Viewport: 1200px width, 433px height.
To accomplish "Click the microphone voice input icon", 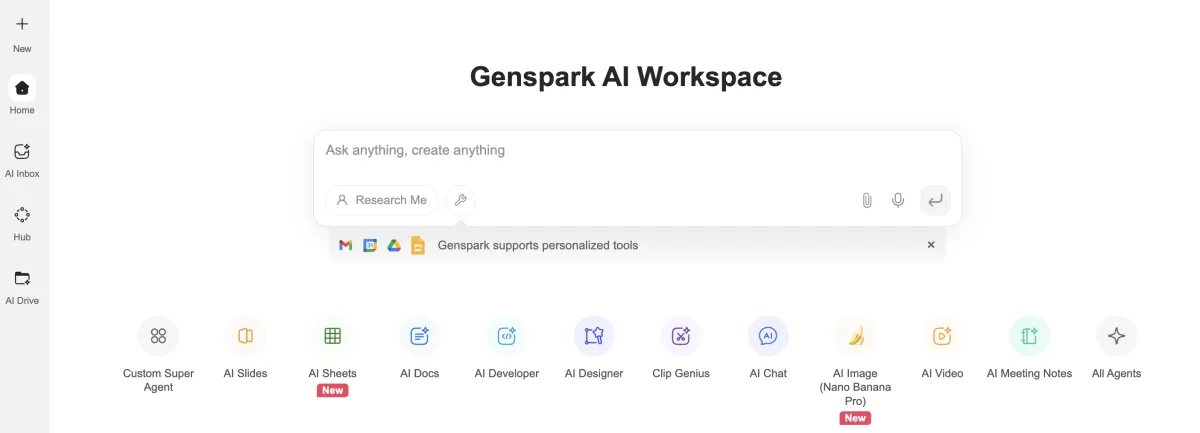I will click(x=898, y=200).
